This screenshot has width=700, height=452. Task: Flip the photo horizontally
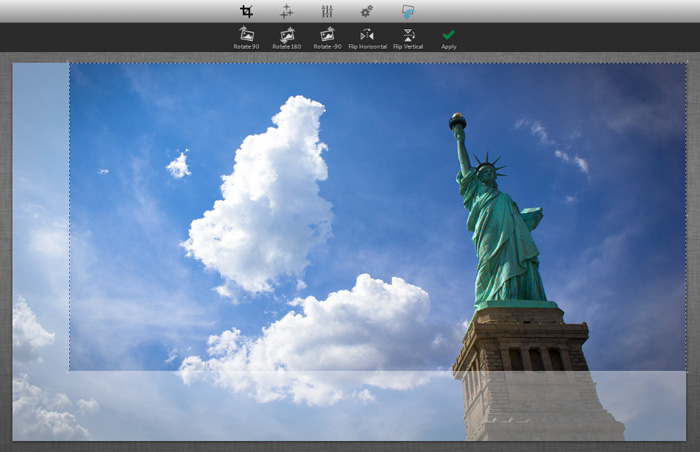pos(367,38)
